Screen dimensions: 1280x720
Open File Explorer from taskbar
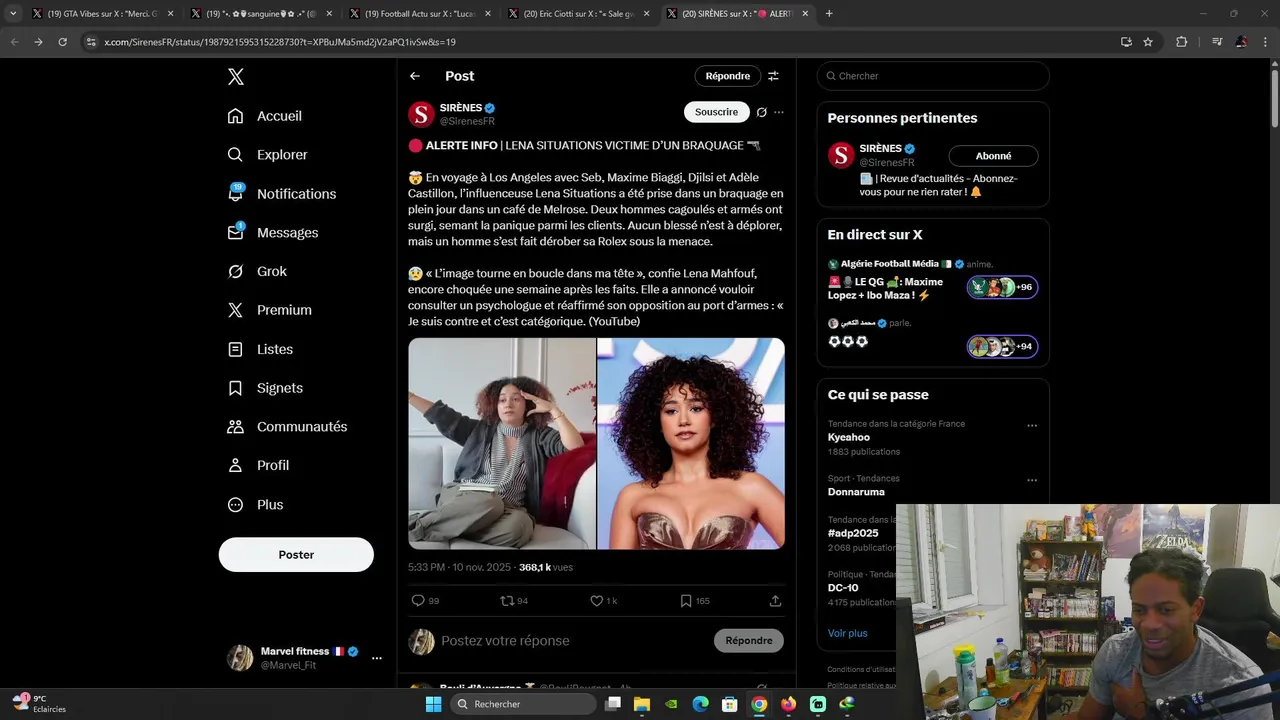point(642,704)
